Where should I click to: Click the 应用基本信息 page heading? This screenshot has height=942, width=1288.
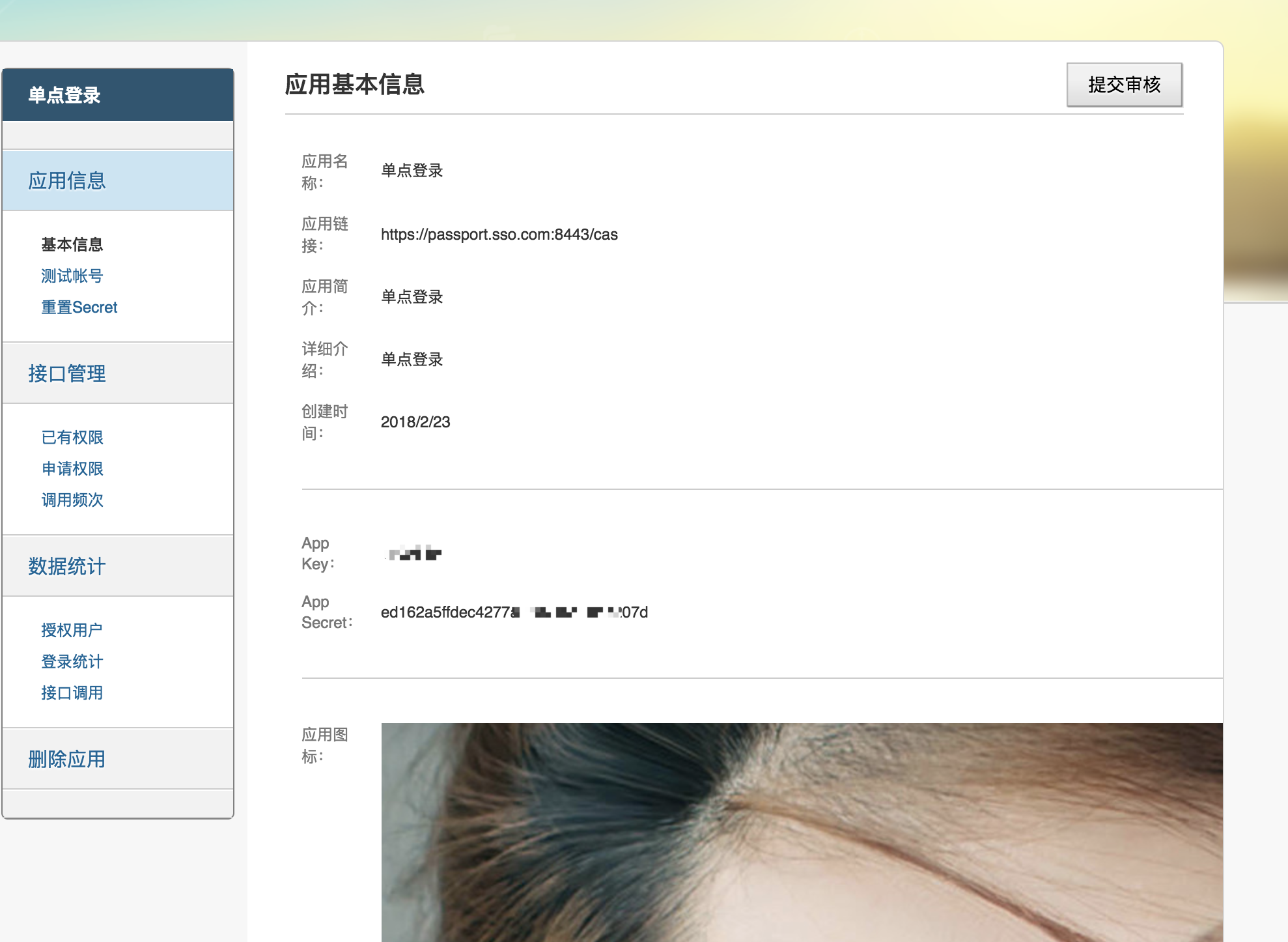coord(355,85)
